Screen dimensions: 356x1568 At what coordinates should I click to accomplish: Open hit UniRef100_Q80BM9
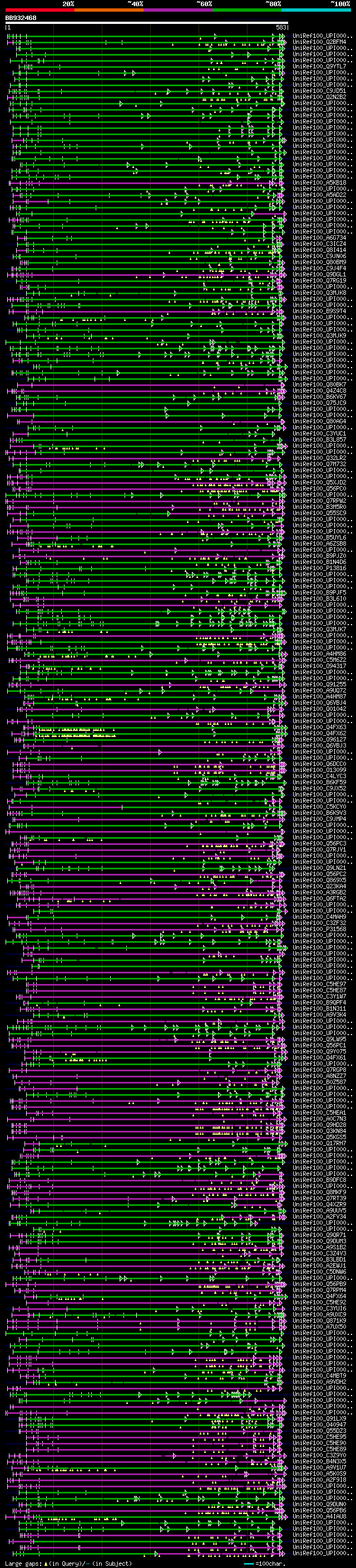click(x=319, y=262)
